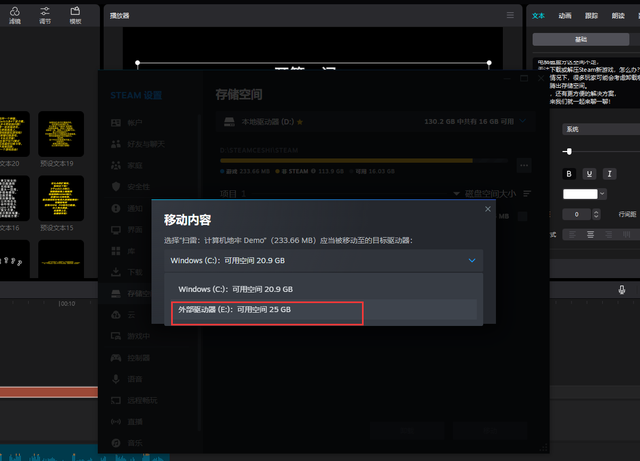Click the white text color swatch
The image size is (640, 461).
tap(580, 194)
